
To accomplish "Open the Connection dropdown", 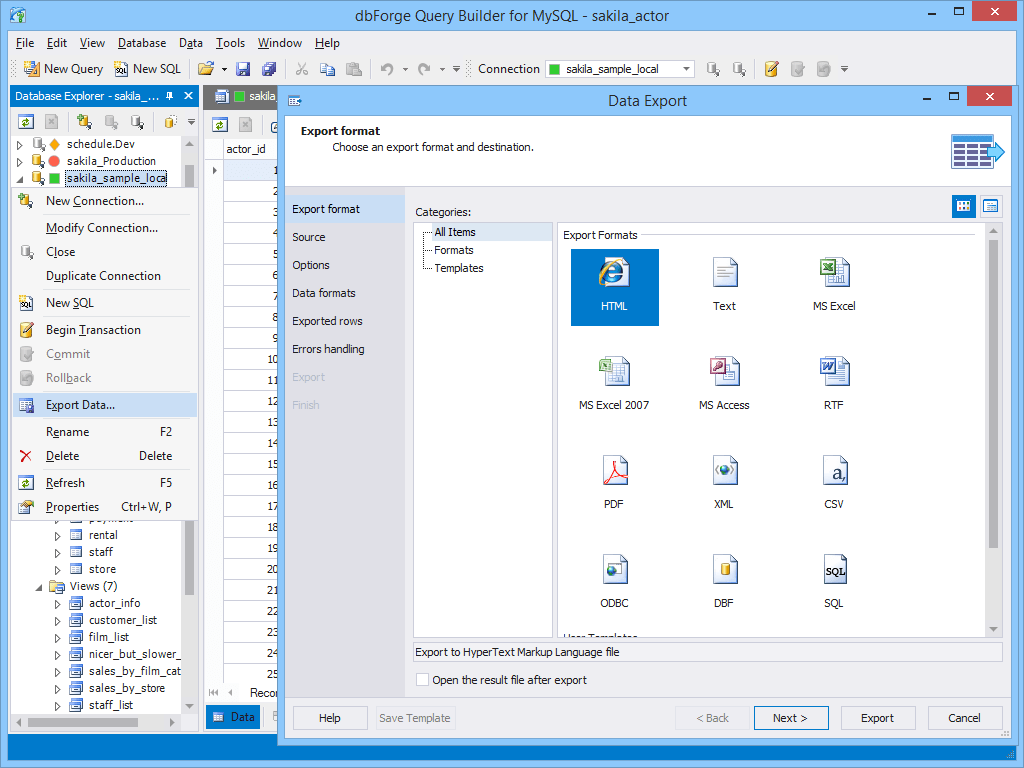I will (688, 69).
